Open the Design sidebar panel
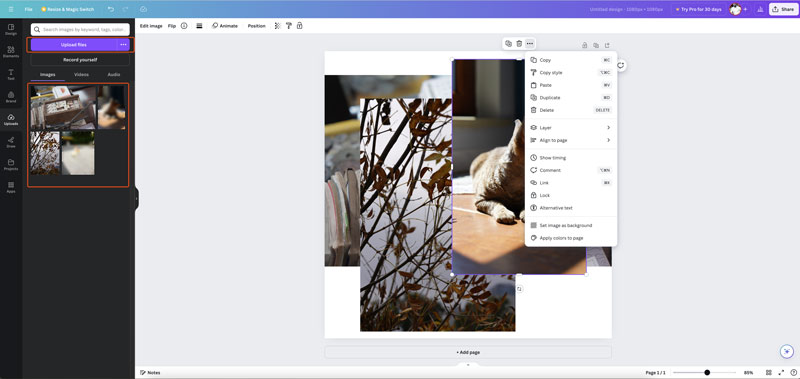This screenshot has height=379, width=800. pyautogui.click(x=11, y=29)
